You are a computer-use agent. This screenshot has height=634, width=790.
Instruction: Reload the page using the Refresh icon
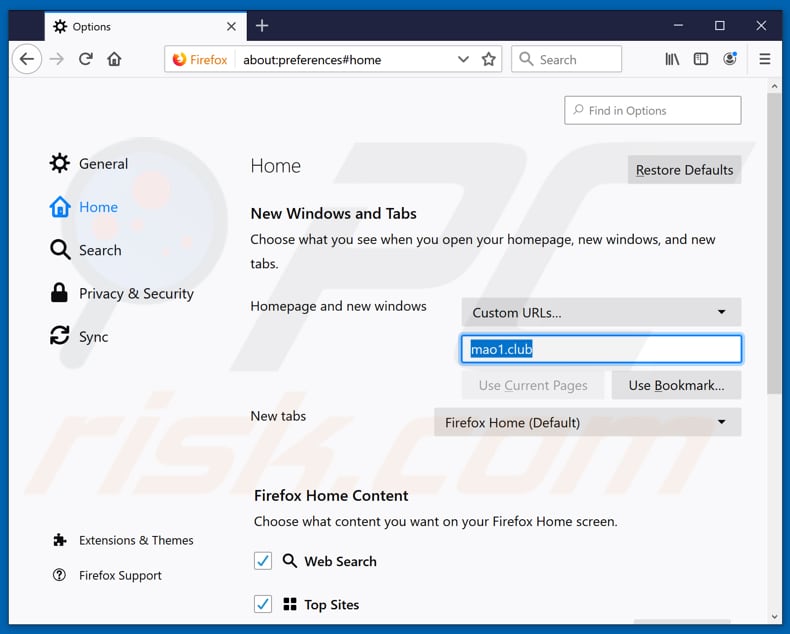click(x=86, y=59)
